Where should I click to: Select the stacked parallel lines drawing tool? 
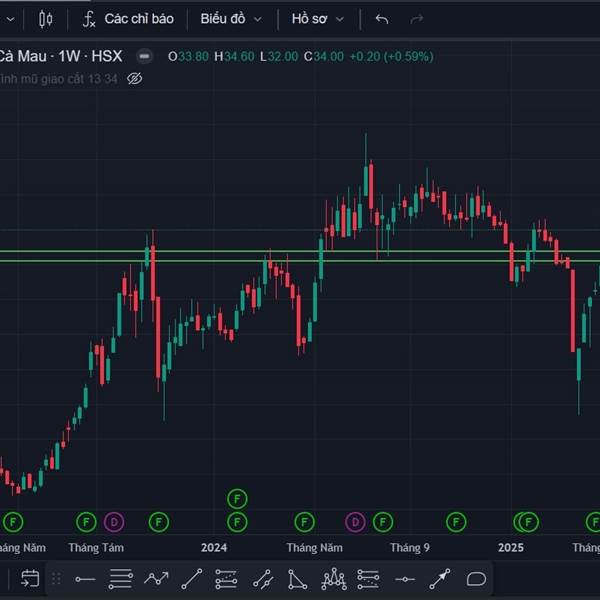point(121,579)
